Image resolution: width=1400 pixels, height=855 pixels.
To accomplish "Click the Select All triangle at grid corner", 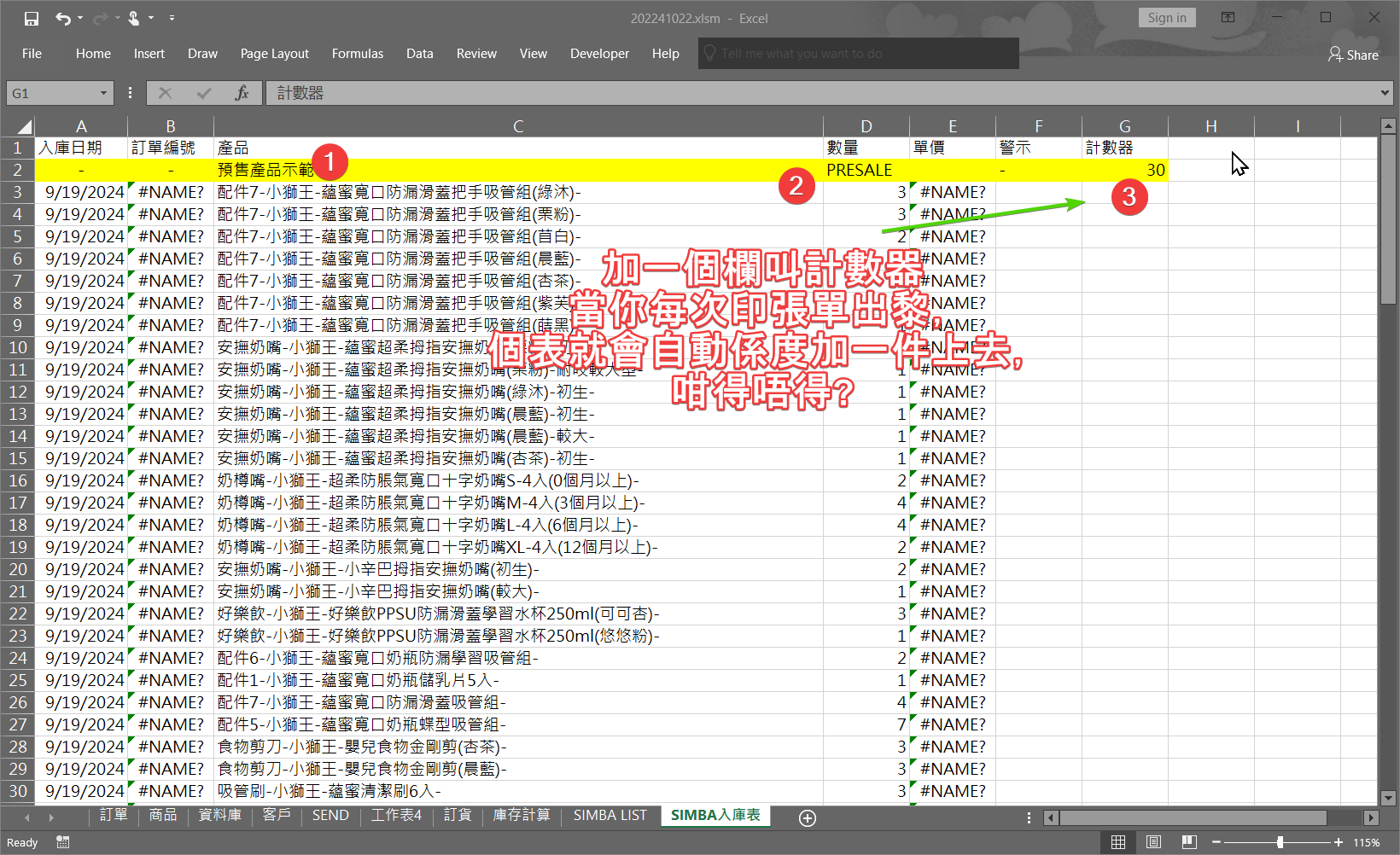I will pyautogui.click(x=24, y=126).
